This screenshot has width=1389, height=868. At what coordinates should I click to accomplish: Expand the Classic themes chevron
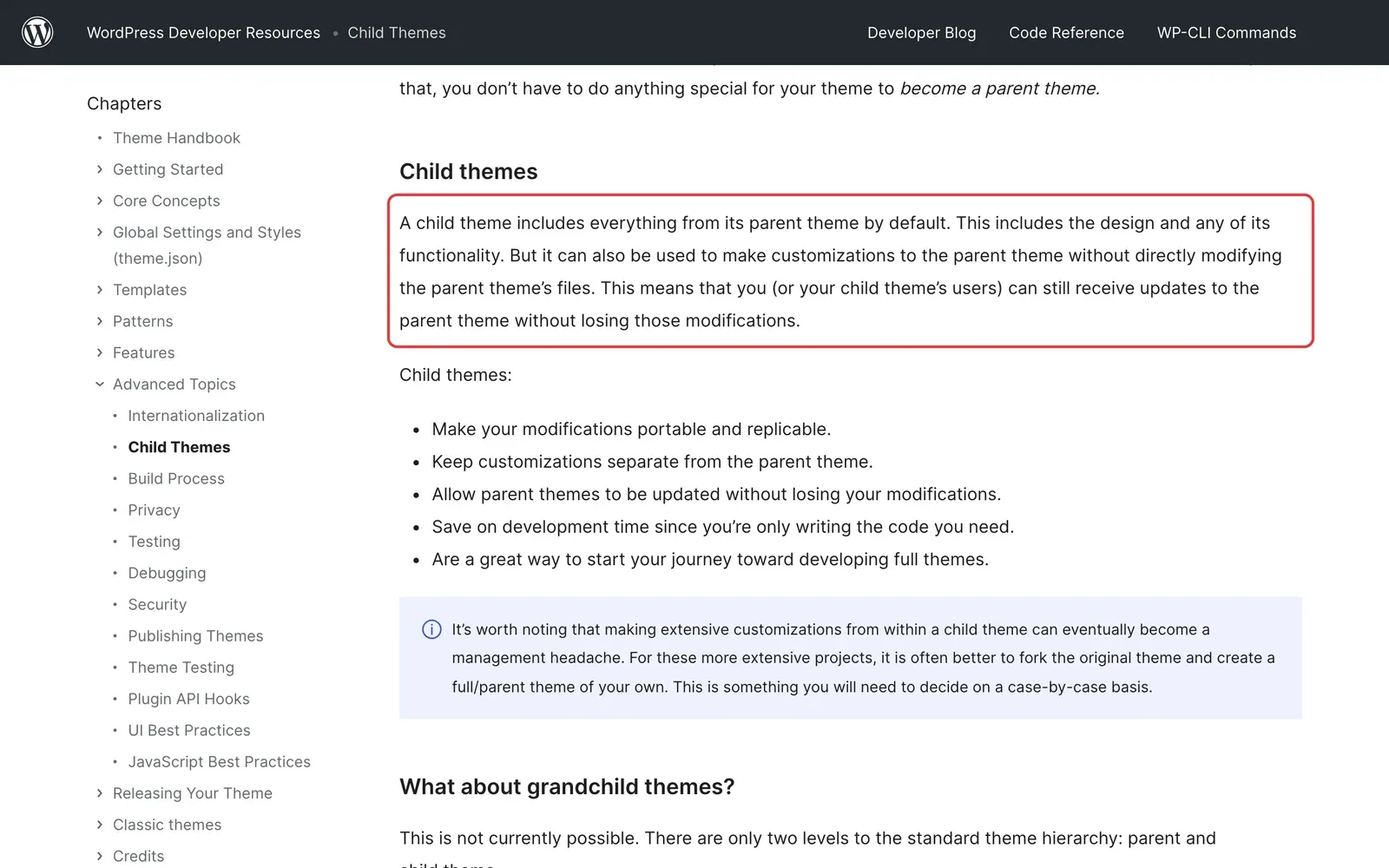pyautogui.click(x=100, y=825)
